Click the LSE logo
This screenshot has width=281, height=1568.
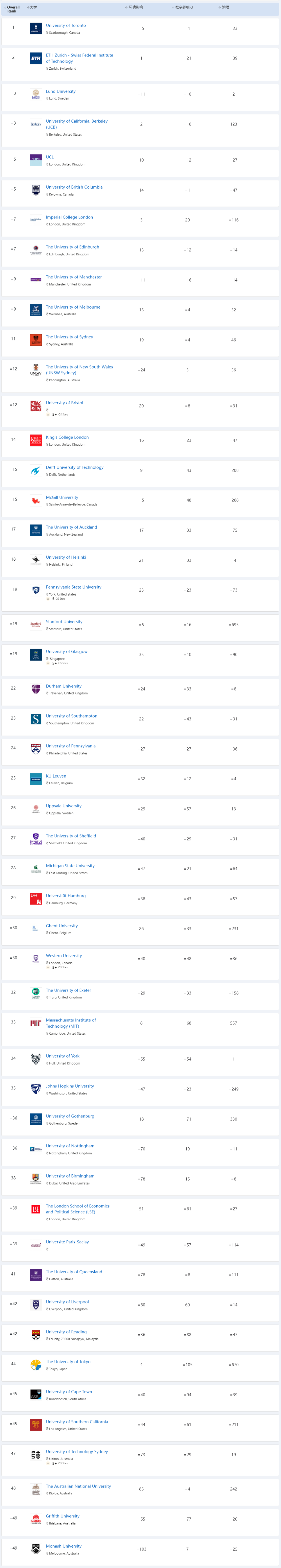point(36,1210)
